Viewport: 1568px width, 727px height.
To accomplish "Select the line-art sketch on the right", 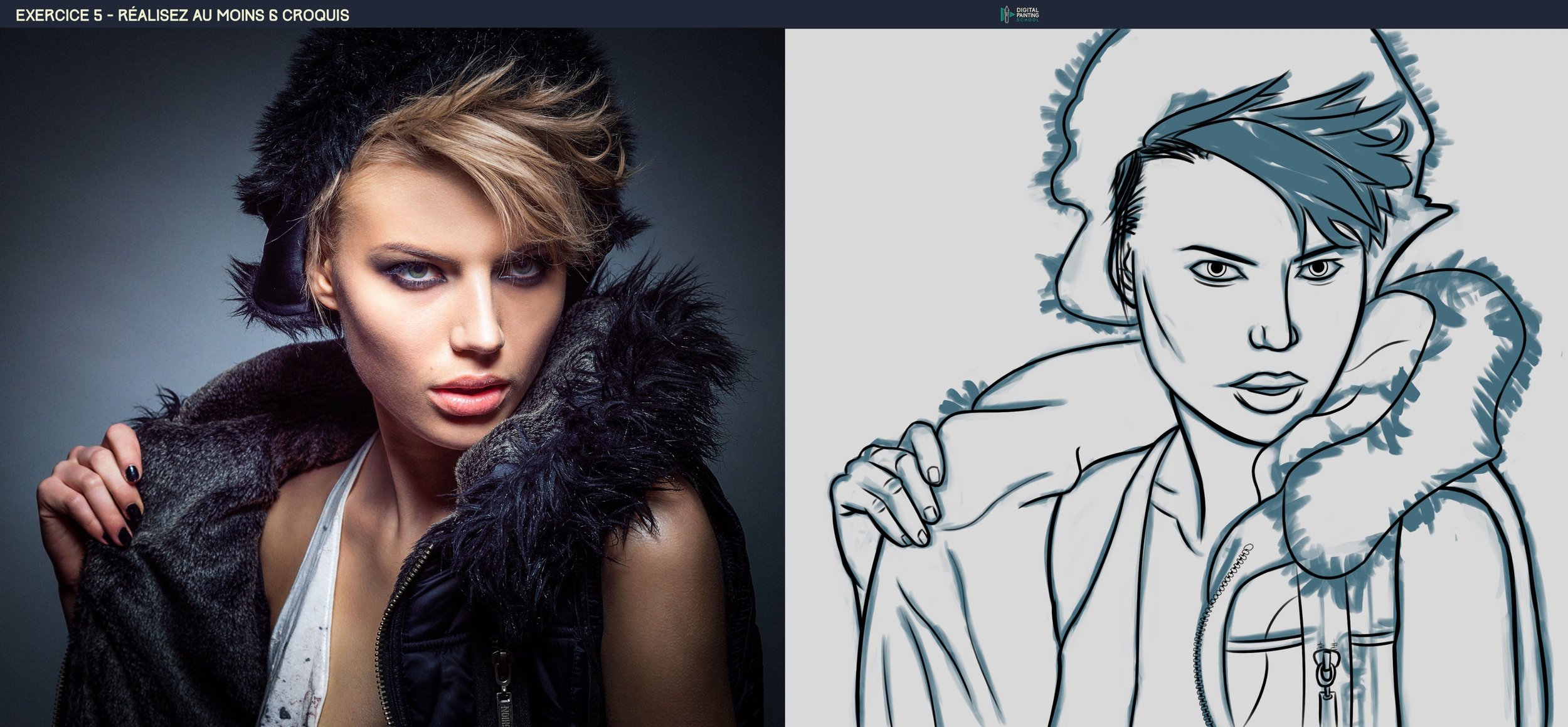I will [x=1176, y=376].
